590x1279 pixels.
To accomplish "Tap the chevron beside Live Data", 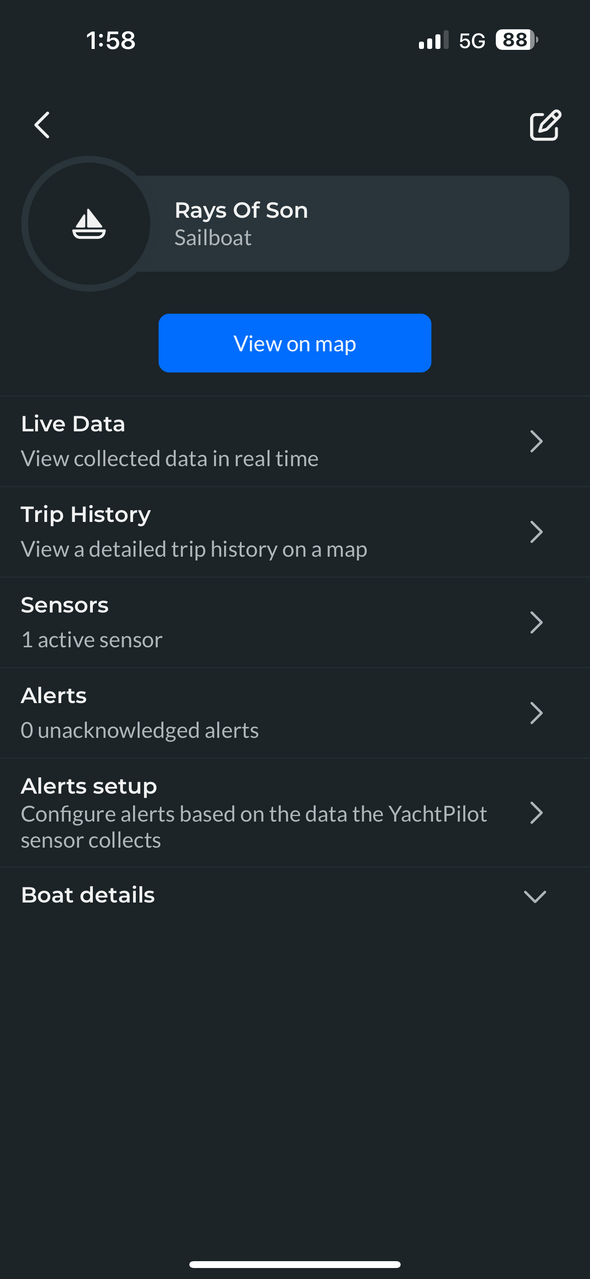I will click(x=536, y=441).
